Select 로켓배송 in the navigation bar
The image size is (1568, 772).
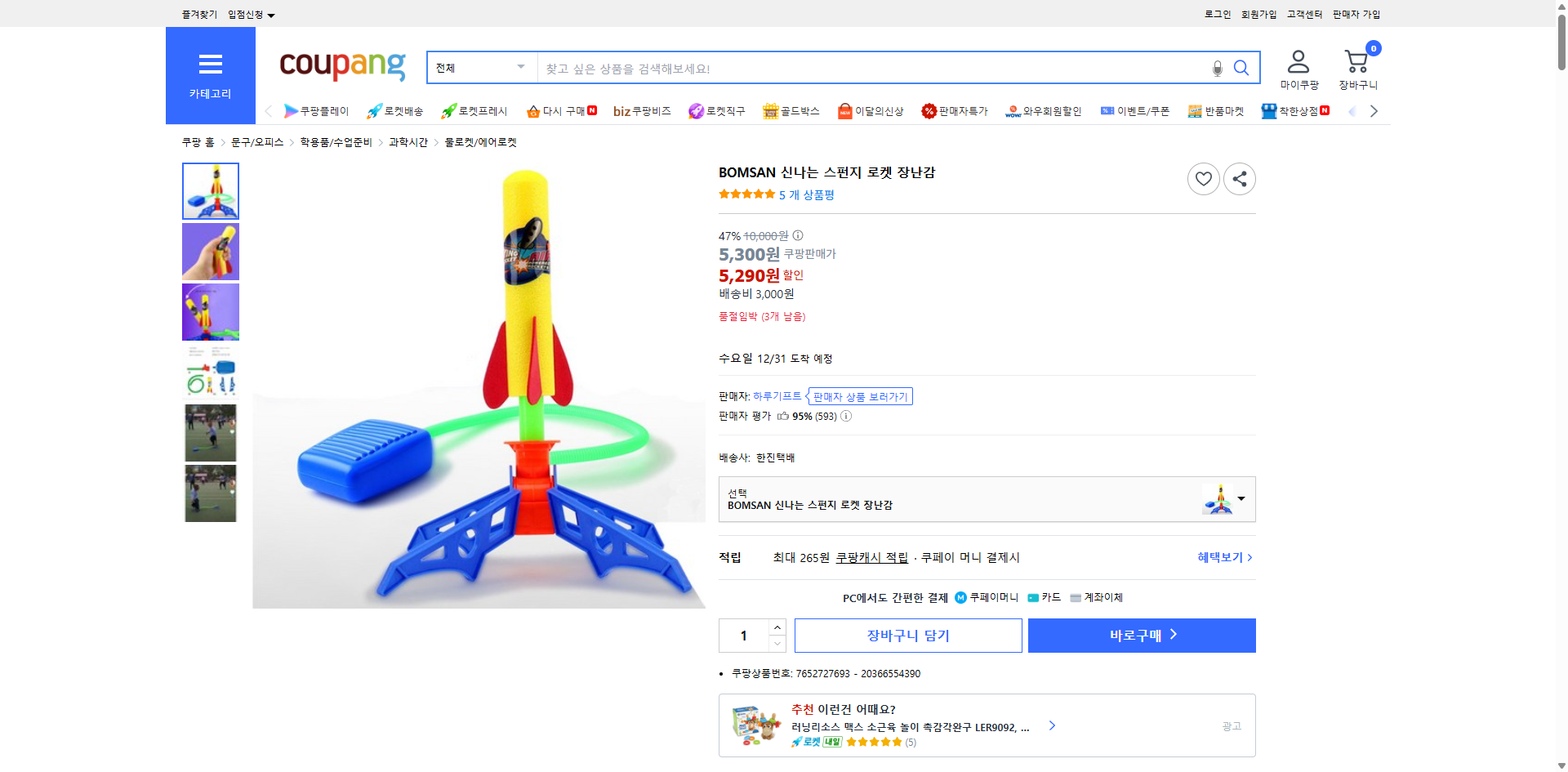pyautogui.click(x=395, y=110)
